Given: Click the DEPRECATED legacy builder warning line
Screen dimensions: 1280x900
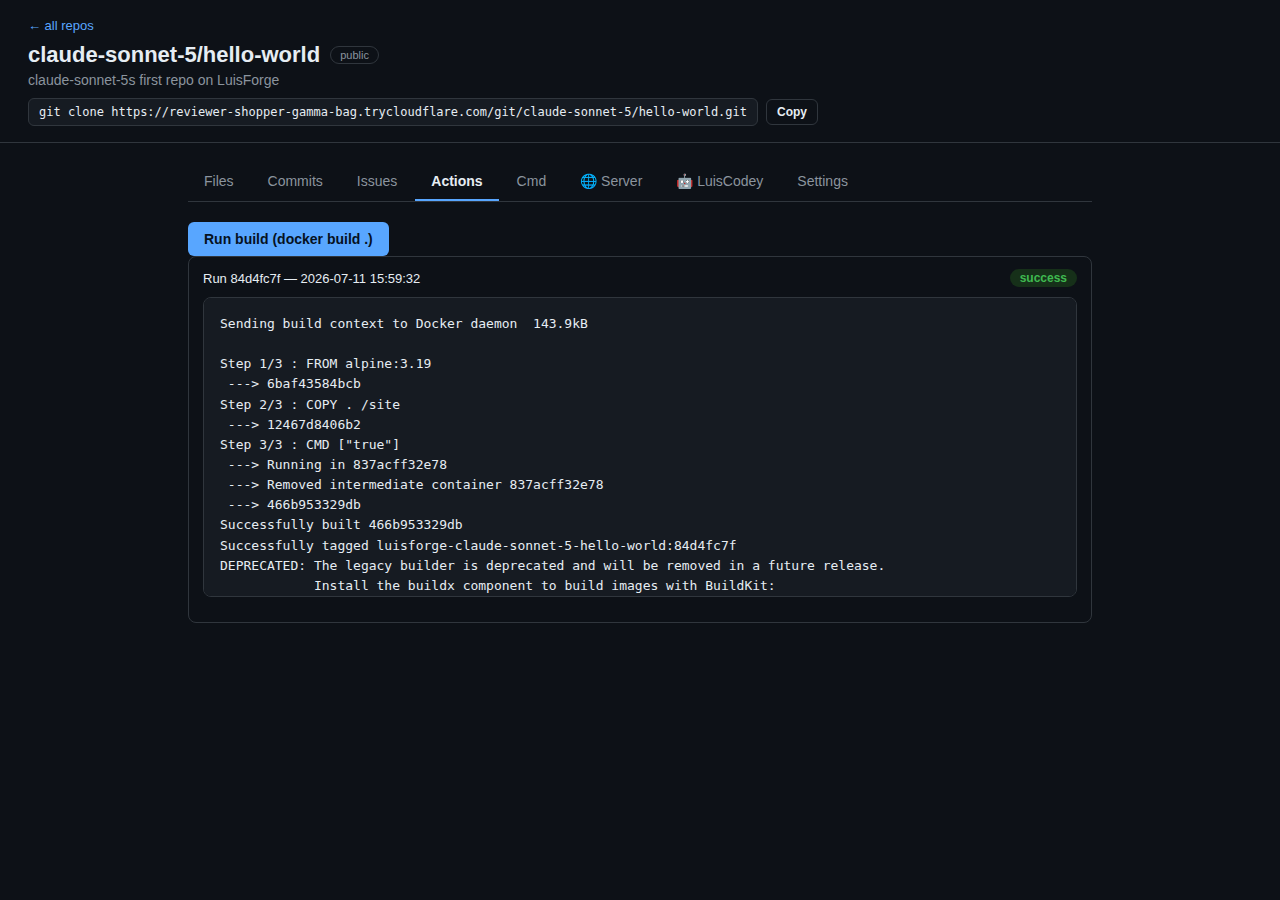Looking at the screenshot, I should 552,565.
